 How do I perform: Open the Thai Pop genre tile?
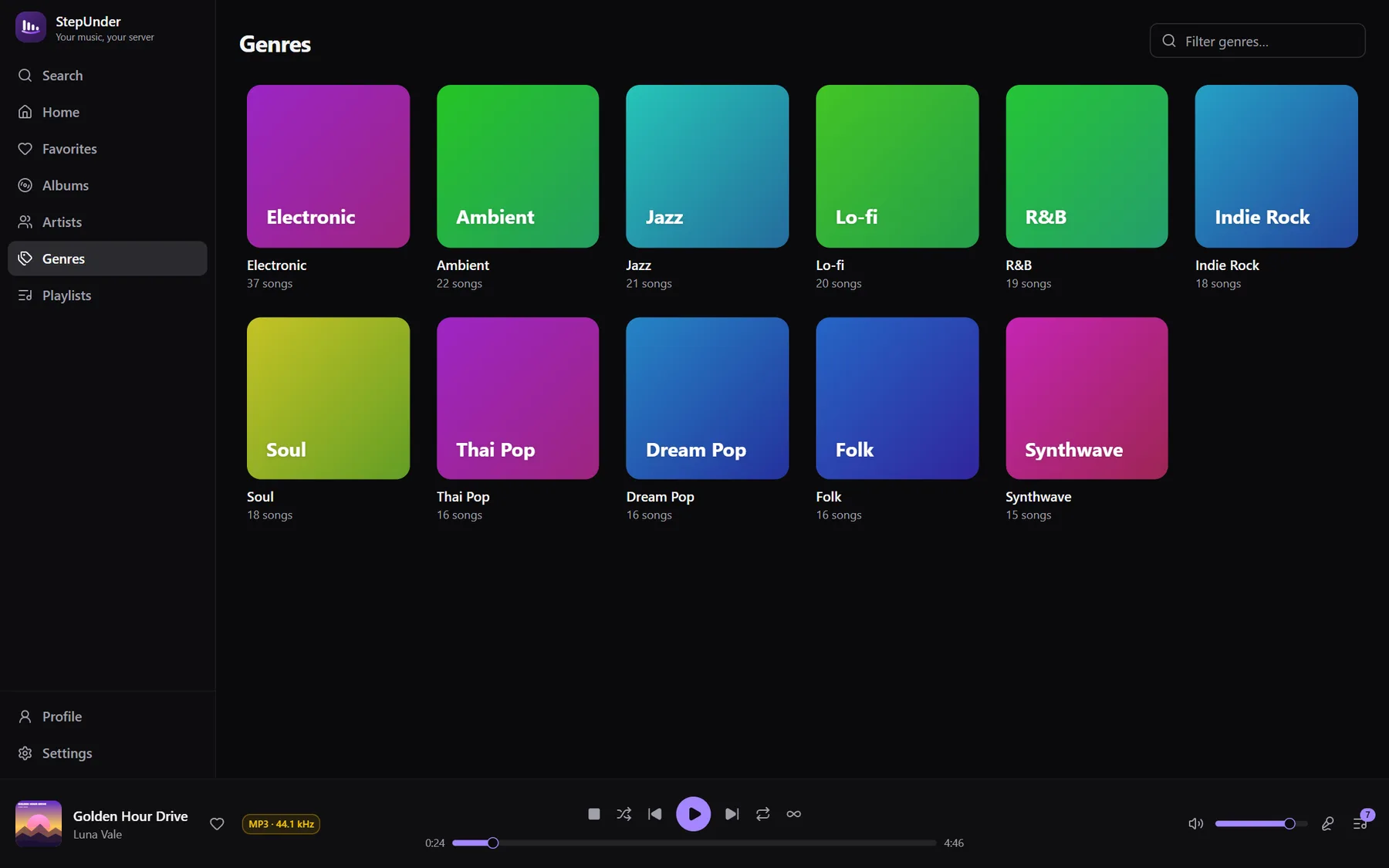click(x=518, y=398)
